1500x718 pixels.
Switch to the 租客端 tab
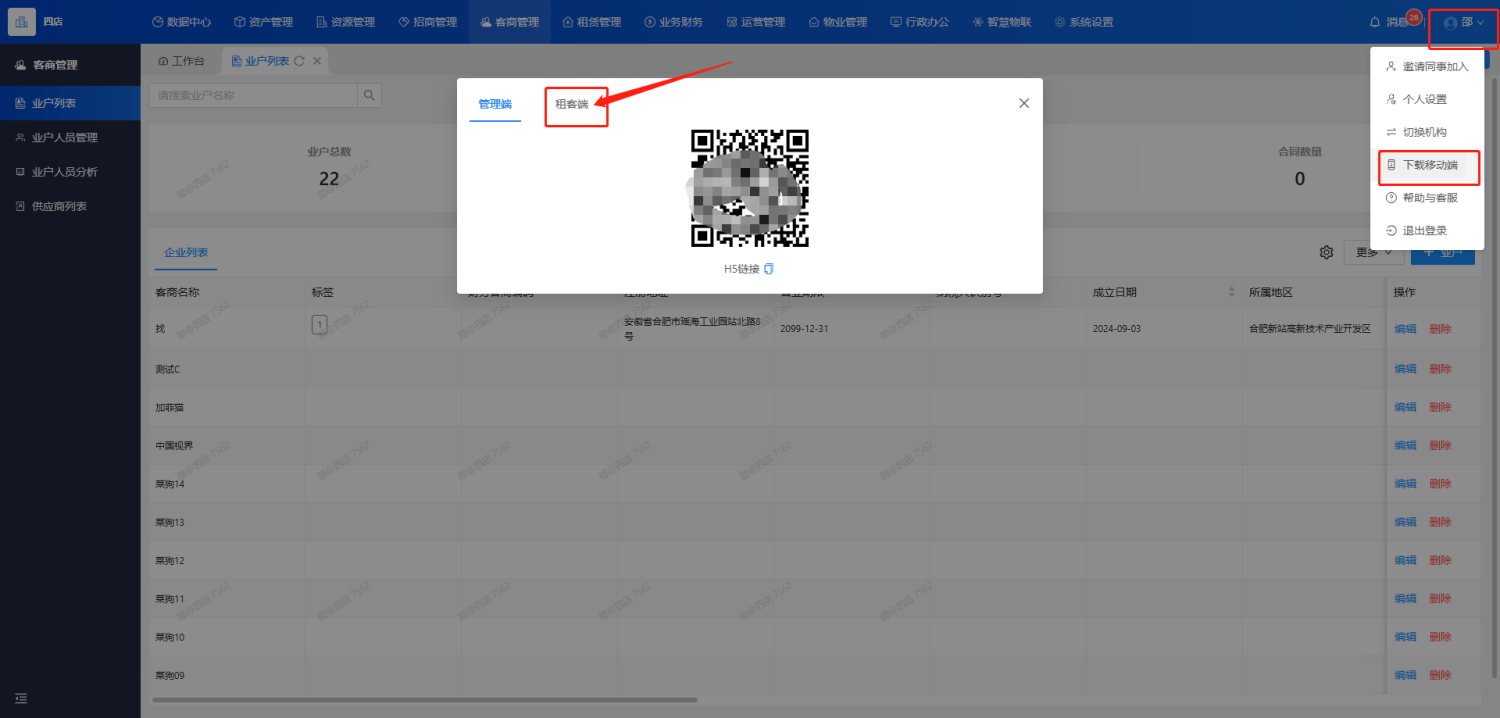tap(572, 104)
